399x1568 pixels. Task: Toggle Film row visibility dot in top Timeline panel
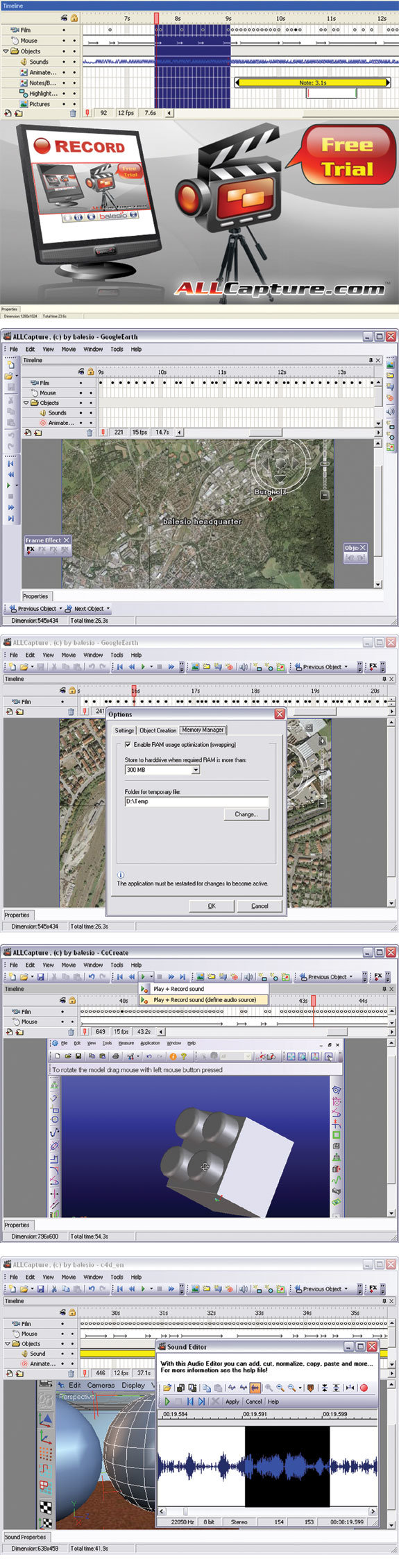pyautogui.click(x=64, y=30)
